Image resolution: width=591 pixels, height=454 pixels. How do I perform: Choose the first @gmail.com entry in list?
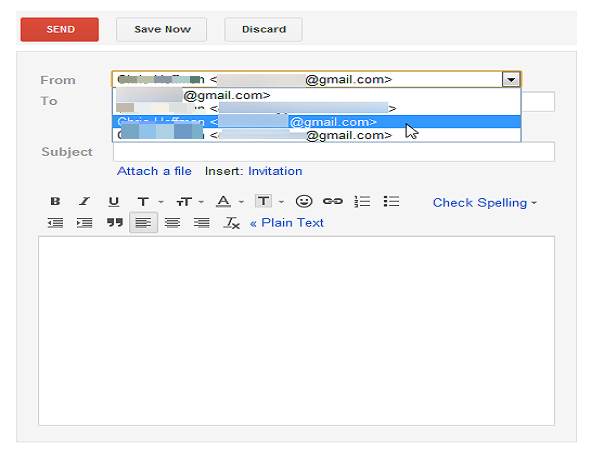[317, 95]
